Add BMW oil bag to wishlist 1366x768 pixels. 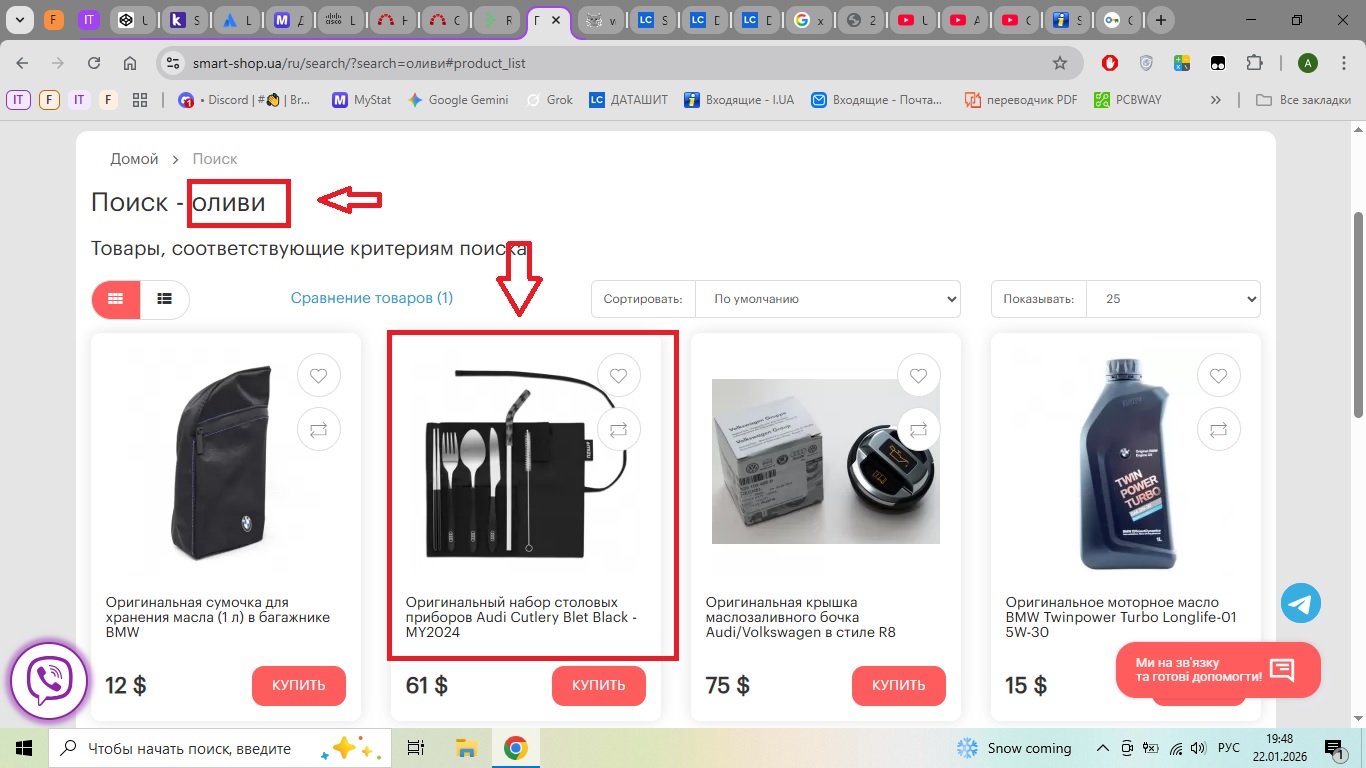(318, 376)
